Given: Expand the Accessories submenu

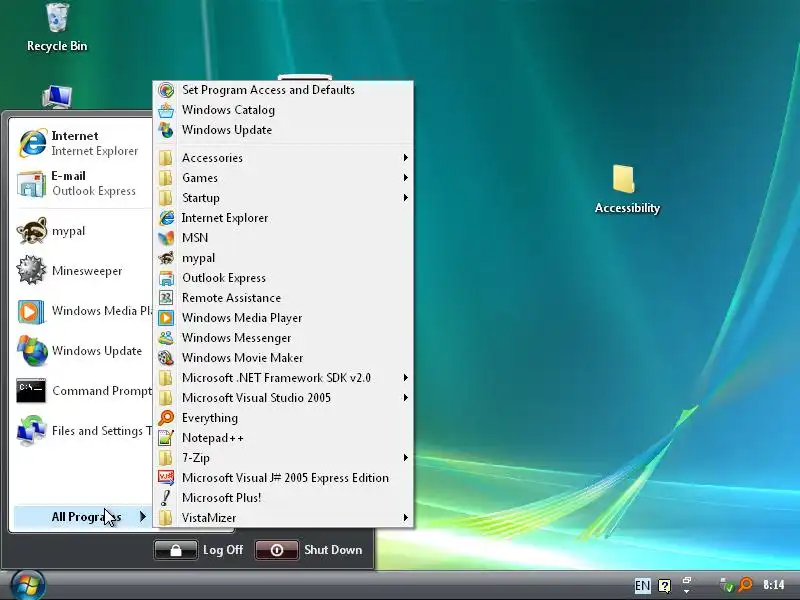Looking at the screenshot, I should point(283,158).
